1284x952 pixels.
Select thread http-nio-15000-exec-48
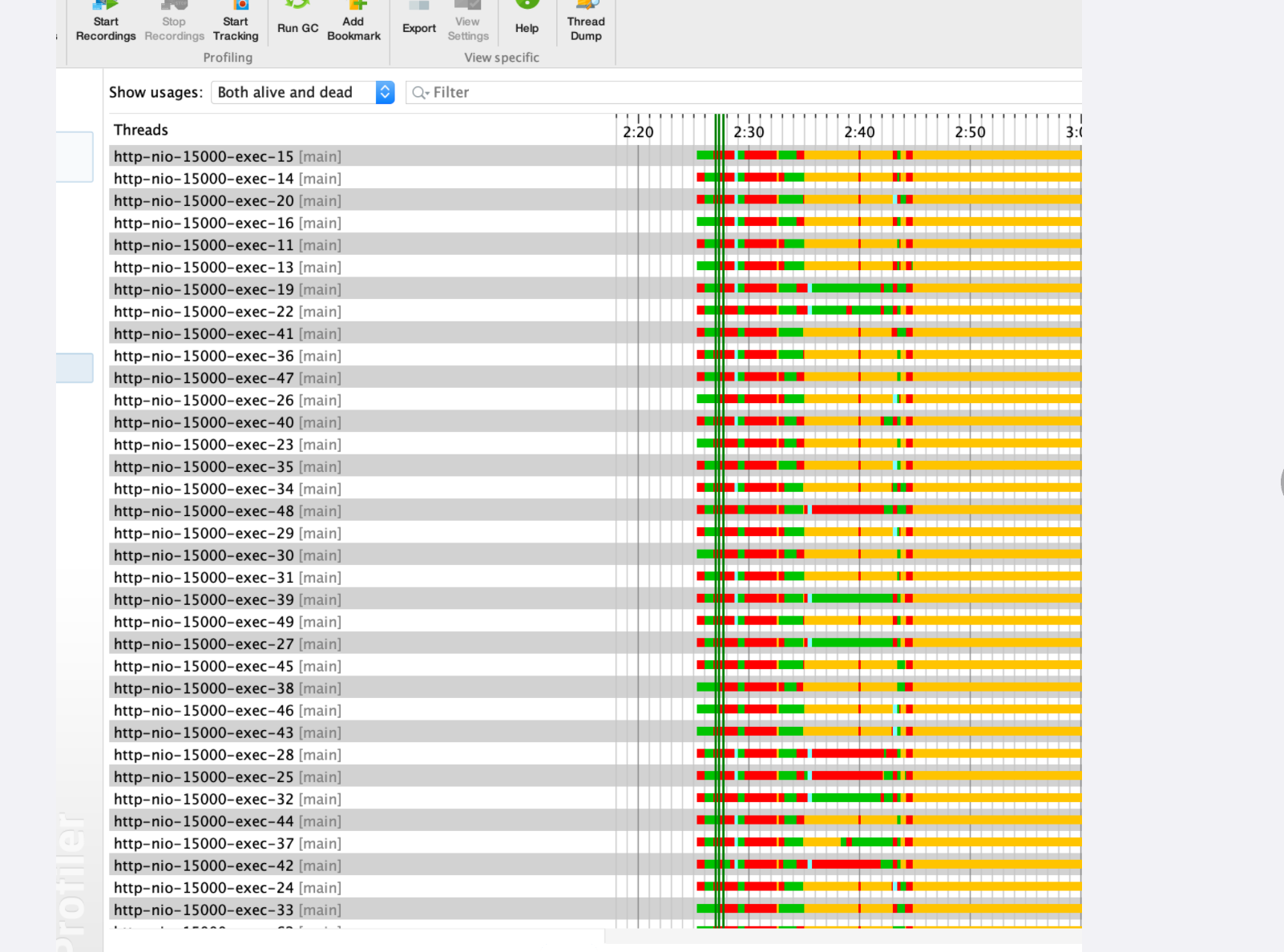(x=228, y=510)
